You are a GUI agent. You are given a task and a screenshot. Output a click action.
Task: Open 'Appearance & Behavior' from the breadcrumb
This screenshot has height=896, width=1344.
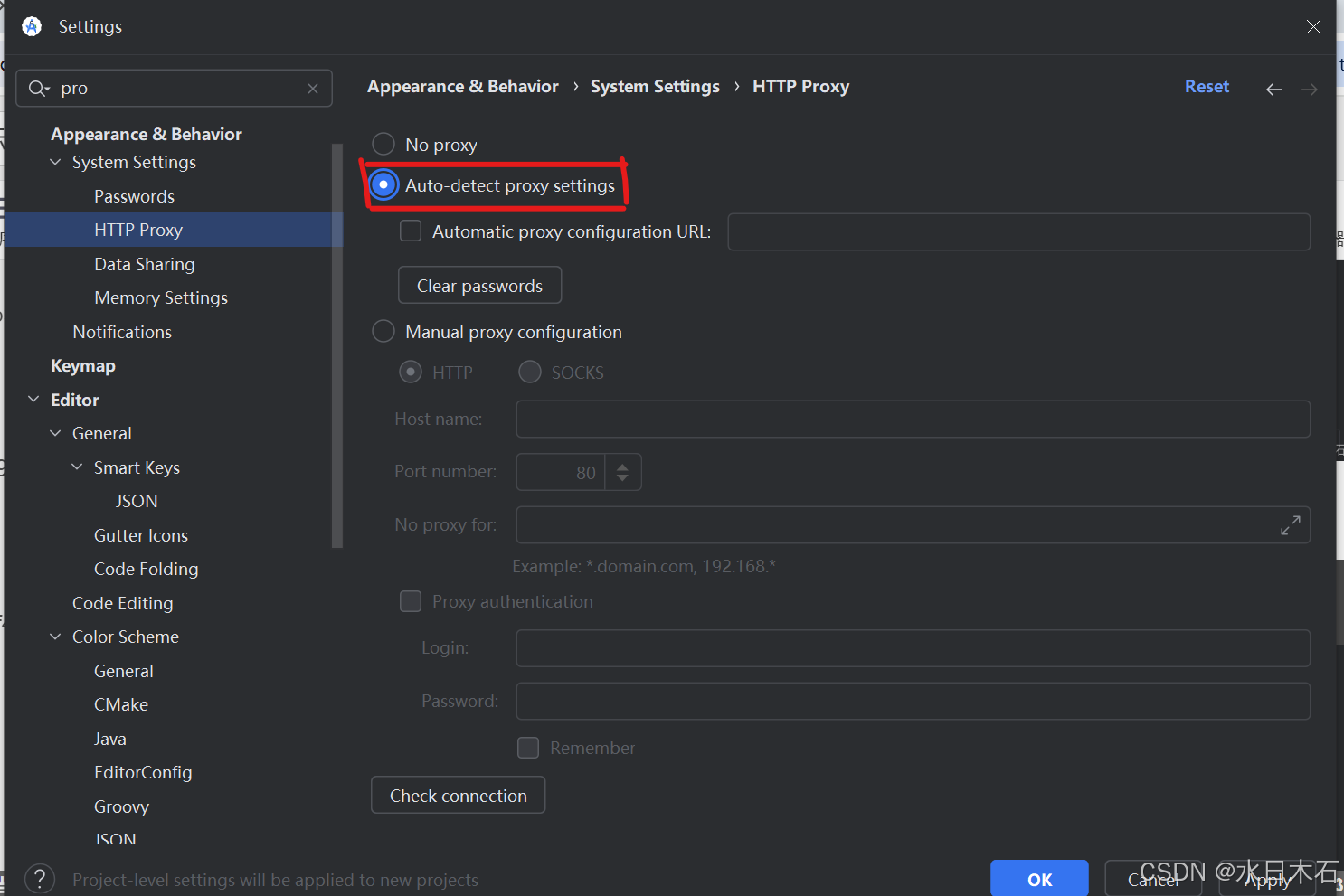pyautogui.click(x=462, y=86)
